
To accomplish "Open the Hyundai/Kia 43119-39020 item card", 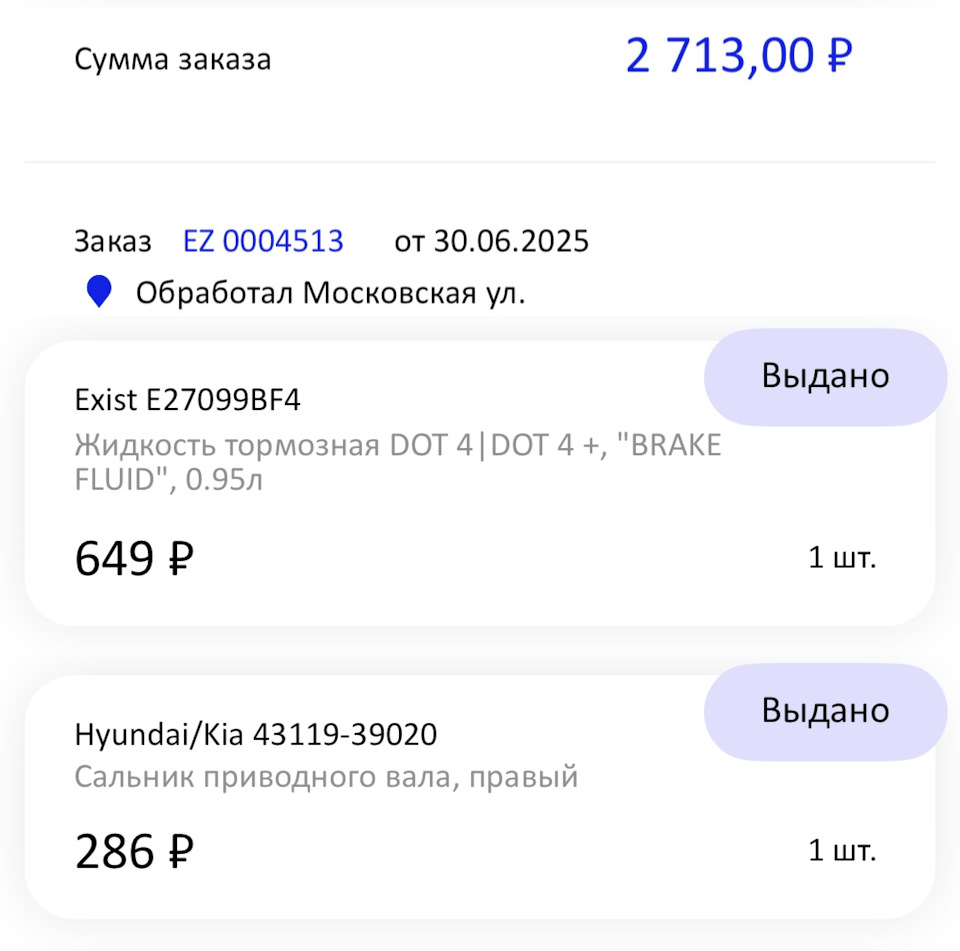I will tap(479, 797).
